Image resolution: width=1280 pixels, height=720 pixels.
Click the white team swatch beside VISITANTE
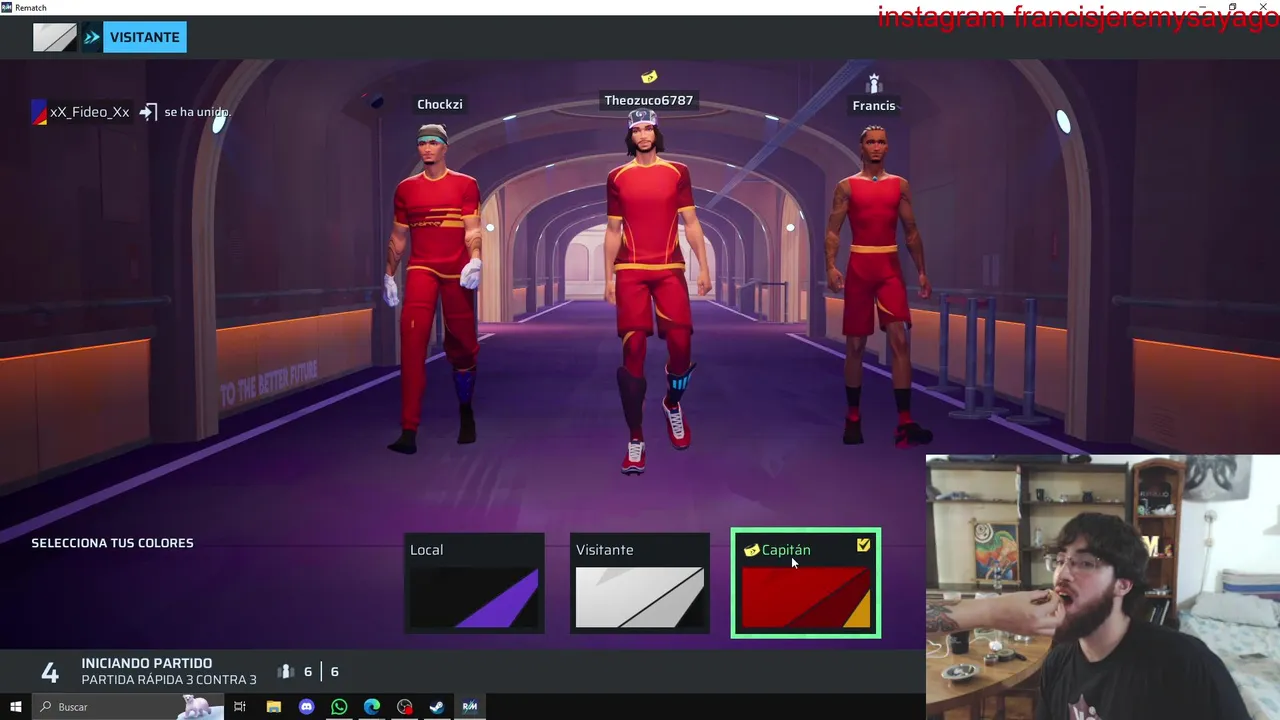point(55,37)
